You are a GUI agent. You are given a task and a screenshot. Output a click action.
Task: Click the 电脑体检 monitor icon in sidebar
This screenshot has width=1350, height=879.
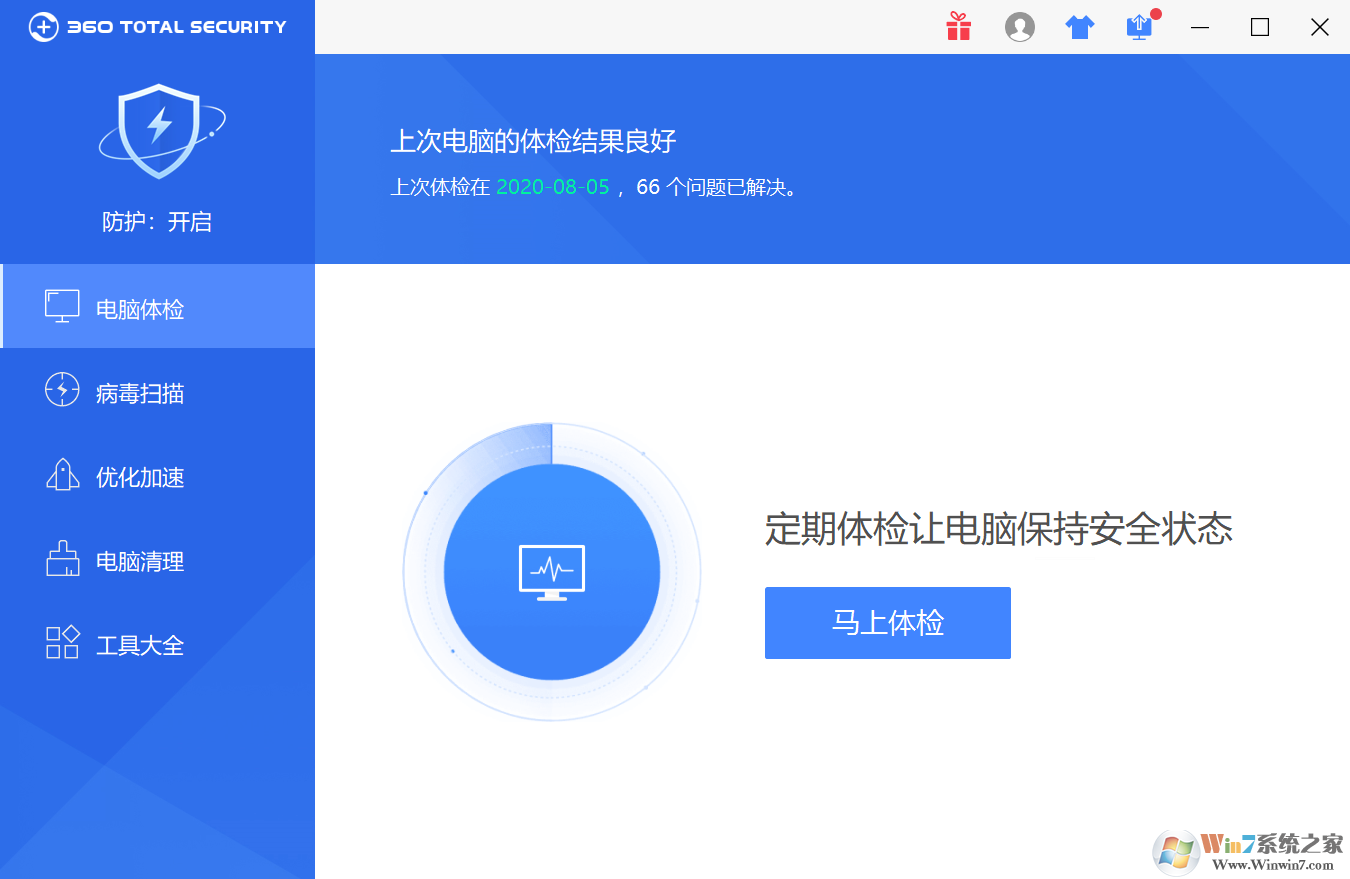[62, 306]
